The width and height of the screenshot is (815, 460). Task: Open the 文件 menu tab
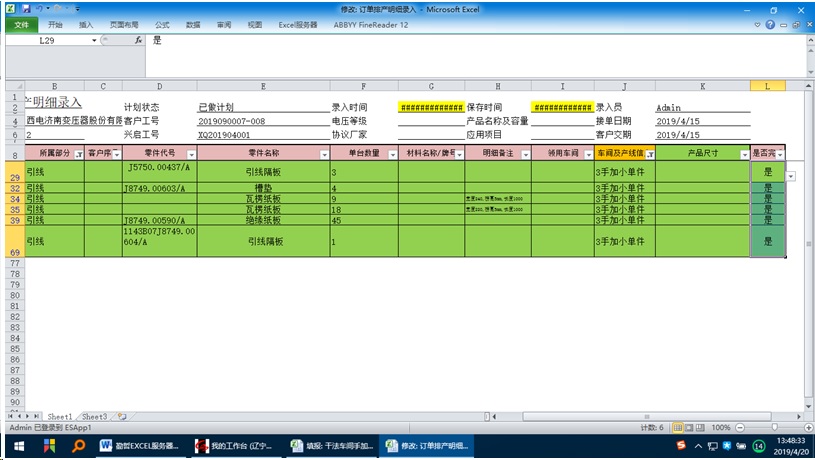[20, 24]
